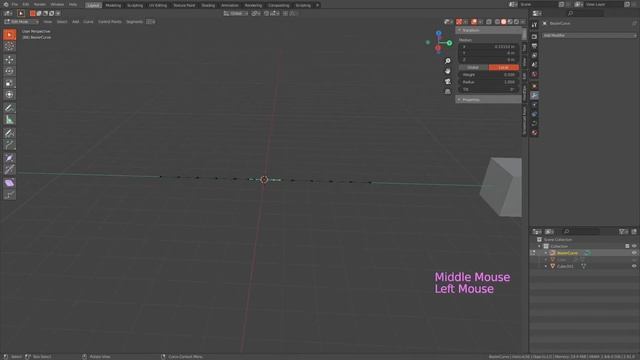Viewport: 640px width, 360px height.
Task: Switch to Sculpting workspace tab
Action: 135,5
